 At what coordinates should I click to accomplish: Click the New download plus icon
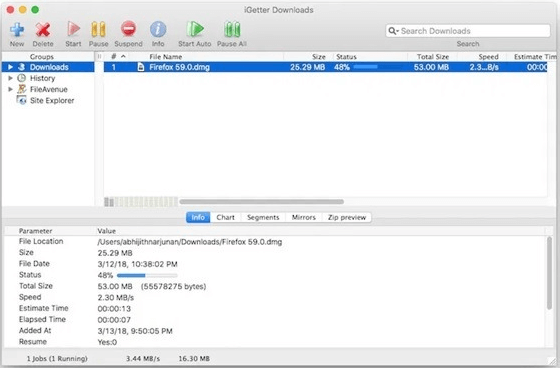(17, 30)
